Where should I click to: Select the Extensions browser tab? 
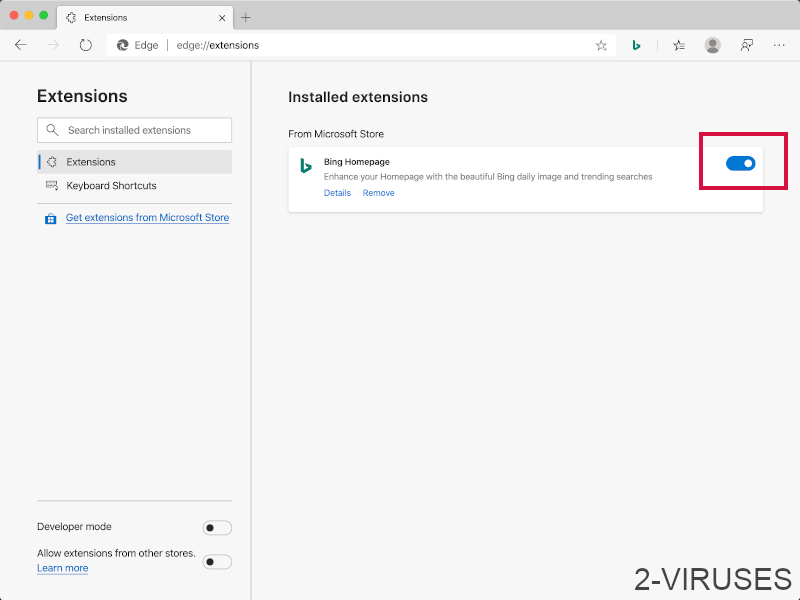click(145, 18)
